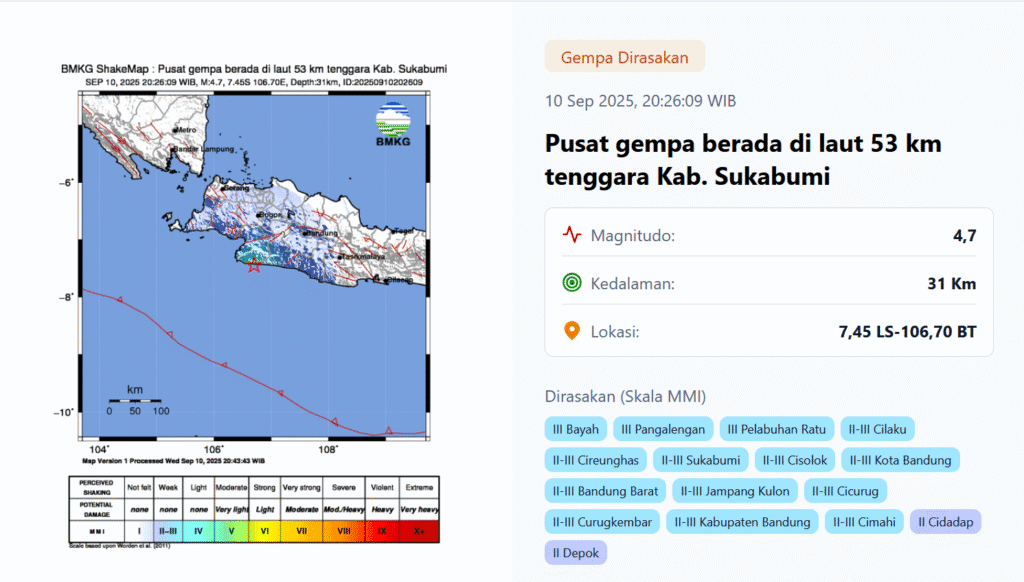Select the II-III Bandung Barat chip
1024x582 pixels.
tap(605, 491)
